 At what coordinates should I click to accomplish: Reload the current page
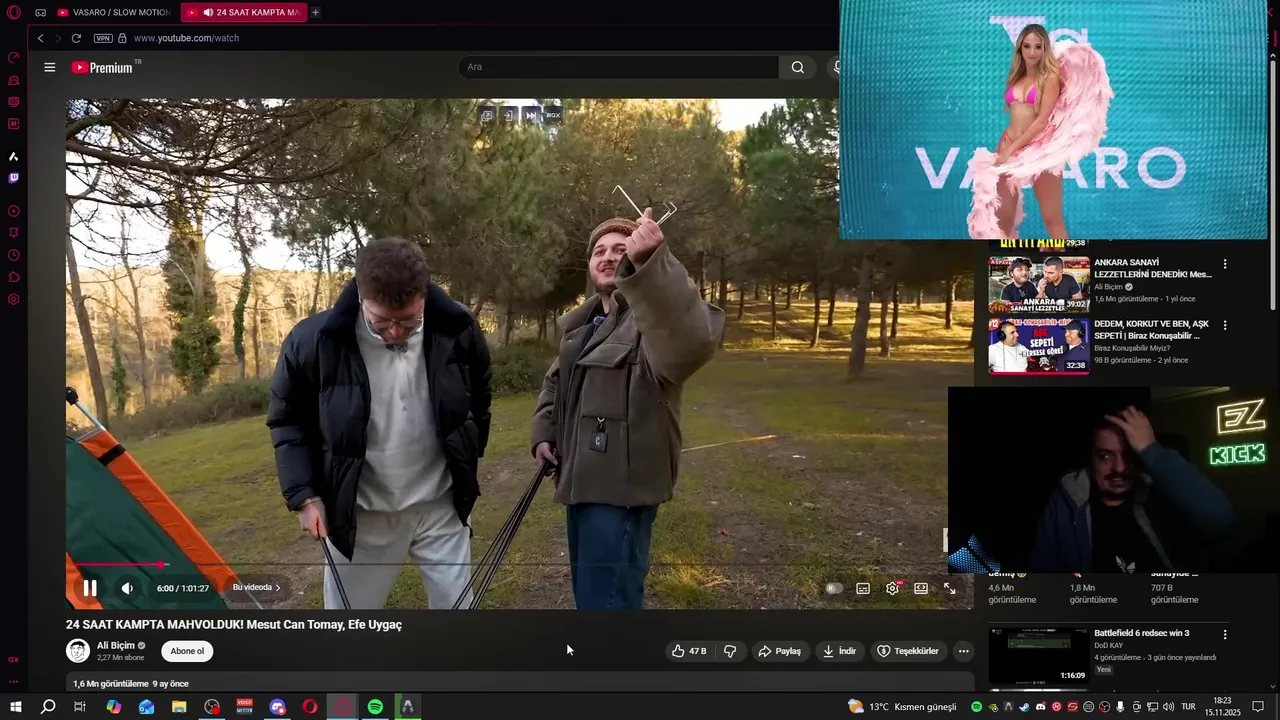[x=76, y=38]
